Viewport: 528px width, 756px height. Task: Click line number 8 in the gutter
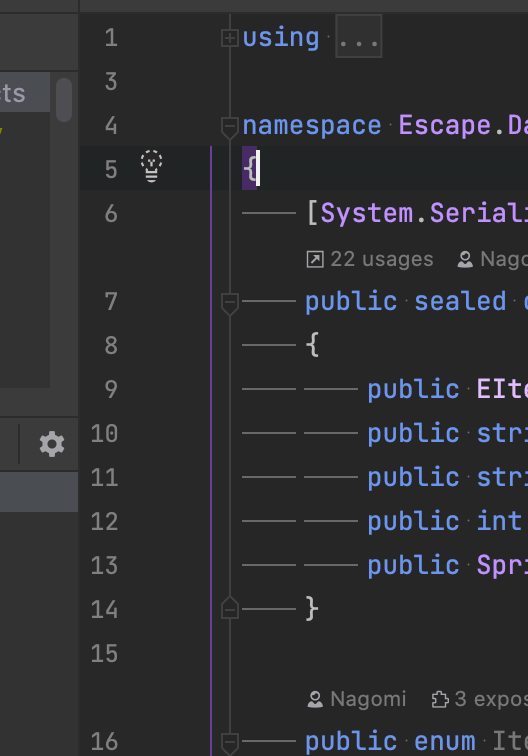pyautogui.click(x=111, y=346)
